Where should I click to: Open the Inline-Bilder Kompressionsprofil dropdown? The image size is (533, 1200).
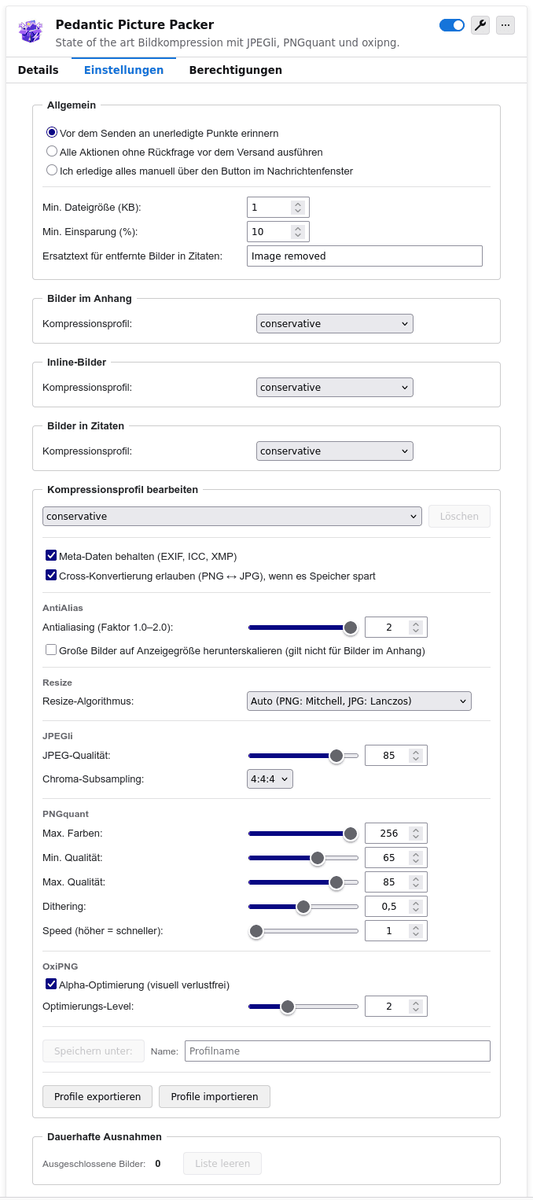coord(334,387)
